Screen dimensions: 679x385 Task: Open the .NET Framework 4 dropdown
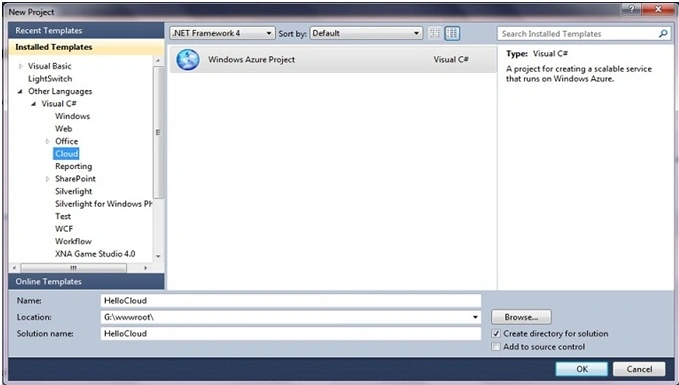pyautogui.click(x=223, y=33)
